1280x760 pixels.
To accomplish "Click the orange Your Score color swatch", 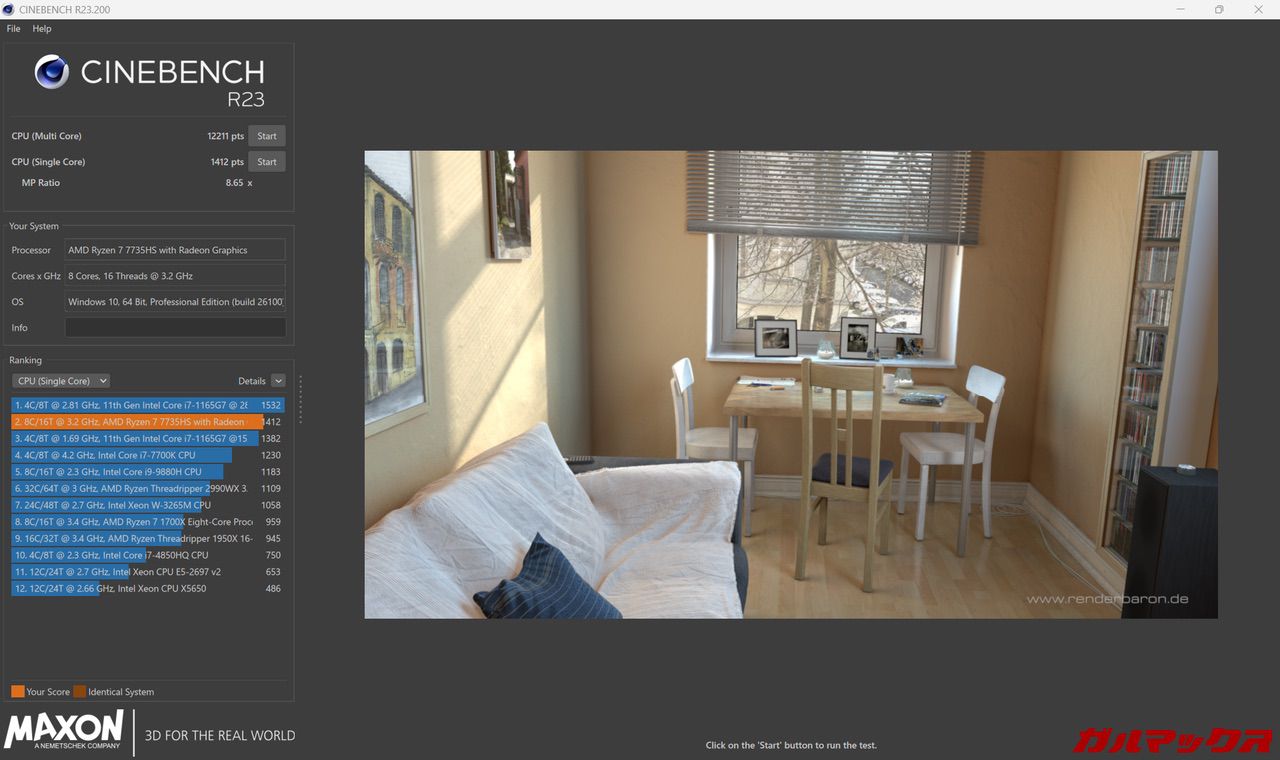I will point(18,692).
